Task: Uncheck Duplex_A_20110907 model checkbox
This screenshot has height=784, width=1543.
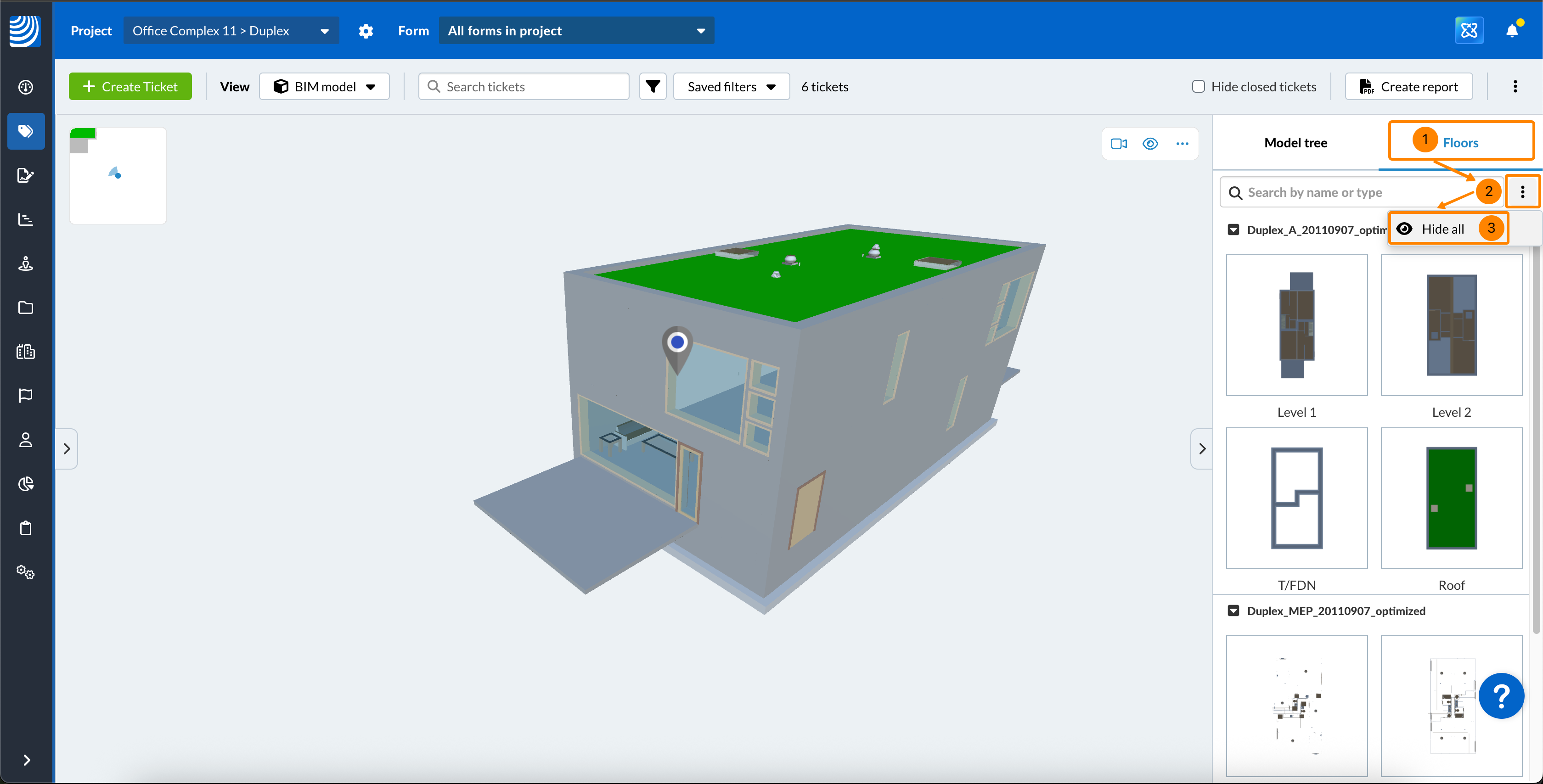Action: (x=1233, y=230)
